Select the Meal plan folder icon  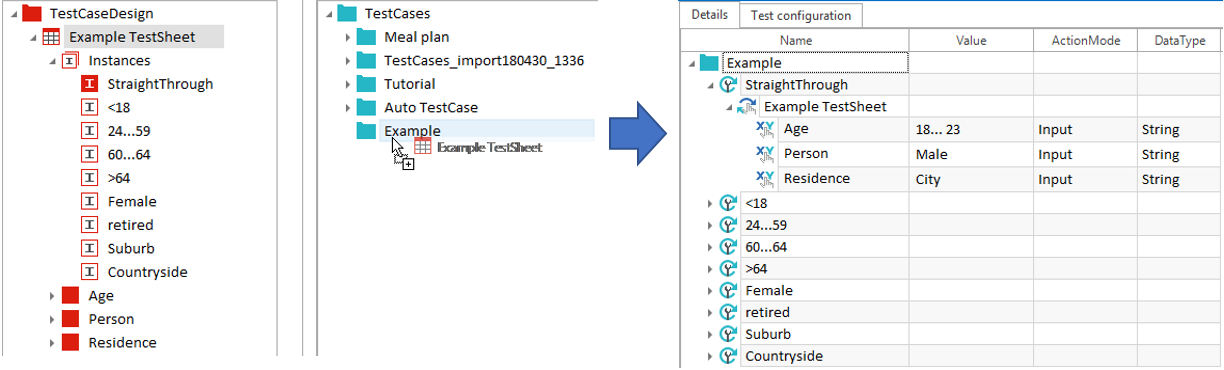tap(366, 37)
